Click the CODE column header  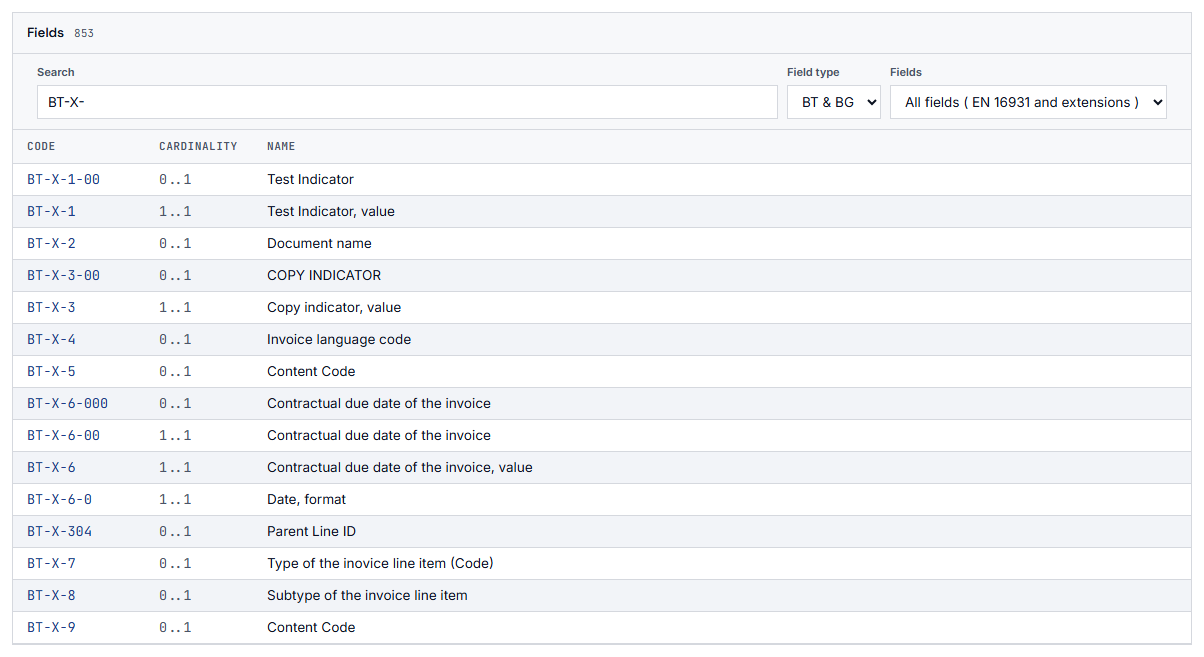(x=41, y=147)
